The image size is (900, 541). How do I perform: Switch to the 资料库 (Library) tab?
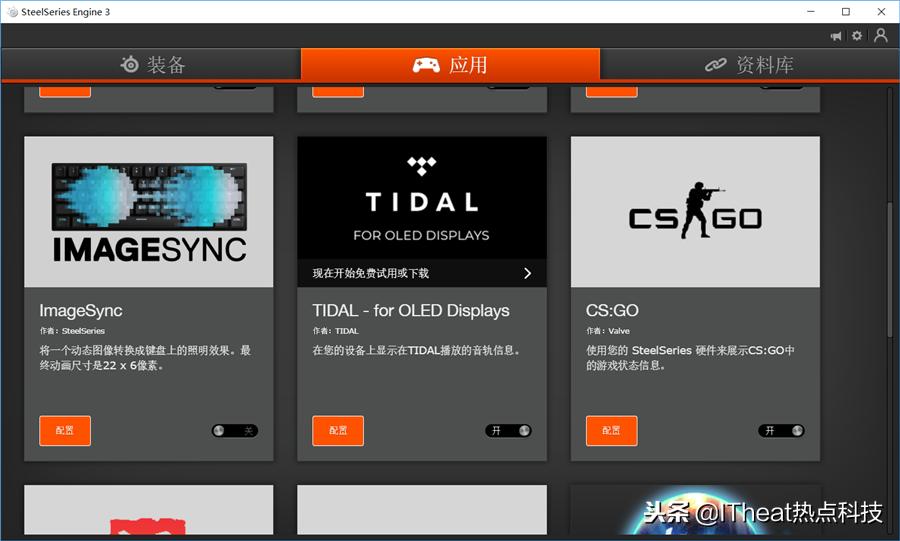click(749, 64)
